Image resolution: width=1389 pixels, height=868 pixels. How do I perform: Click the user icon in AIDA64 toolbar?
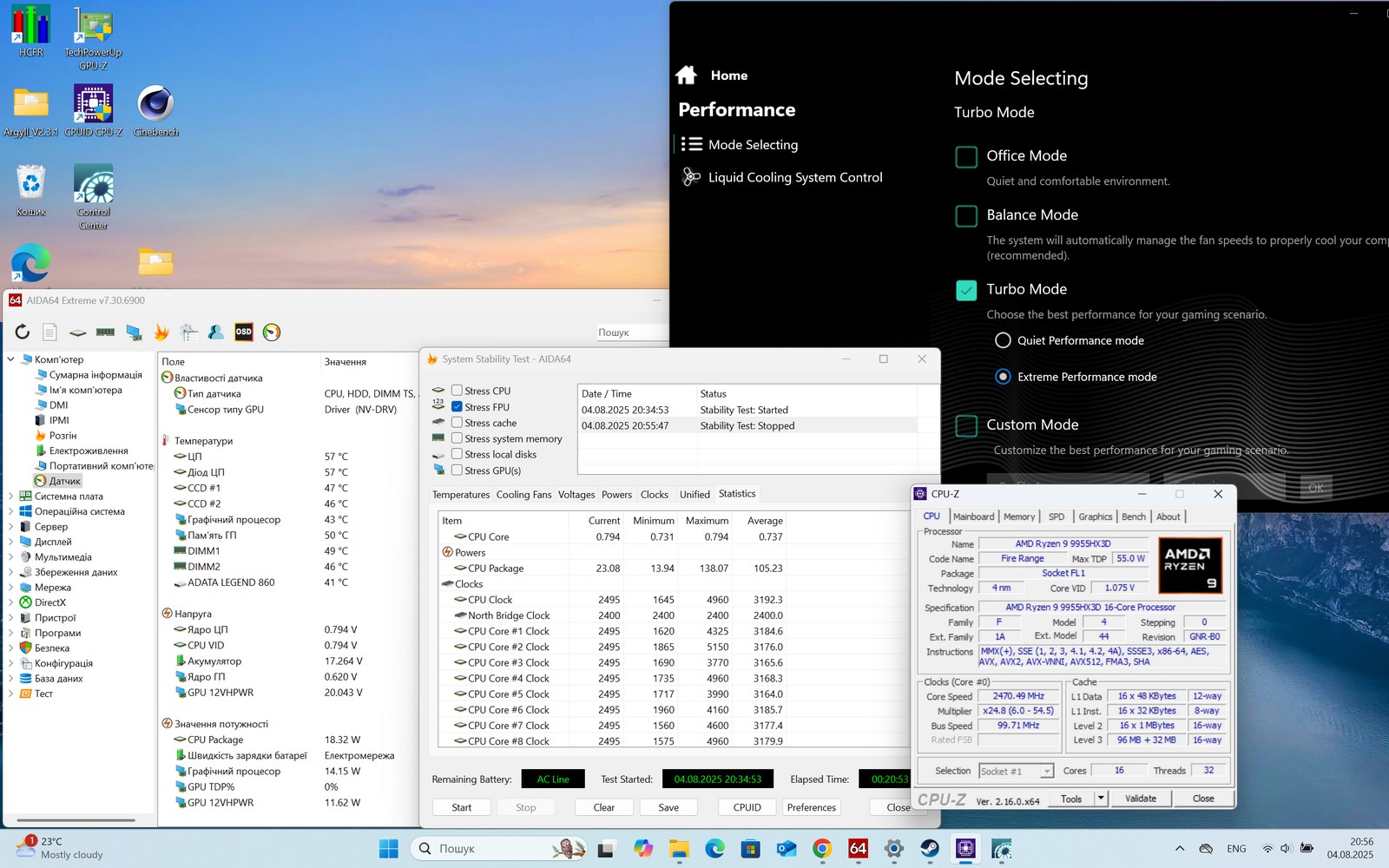click(216, 332)
